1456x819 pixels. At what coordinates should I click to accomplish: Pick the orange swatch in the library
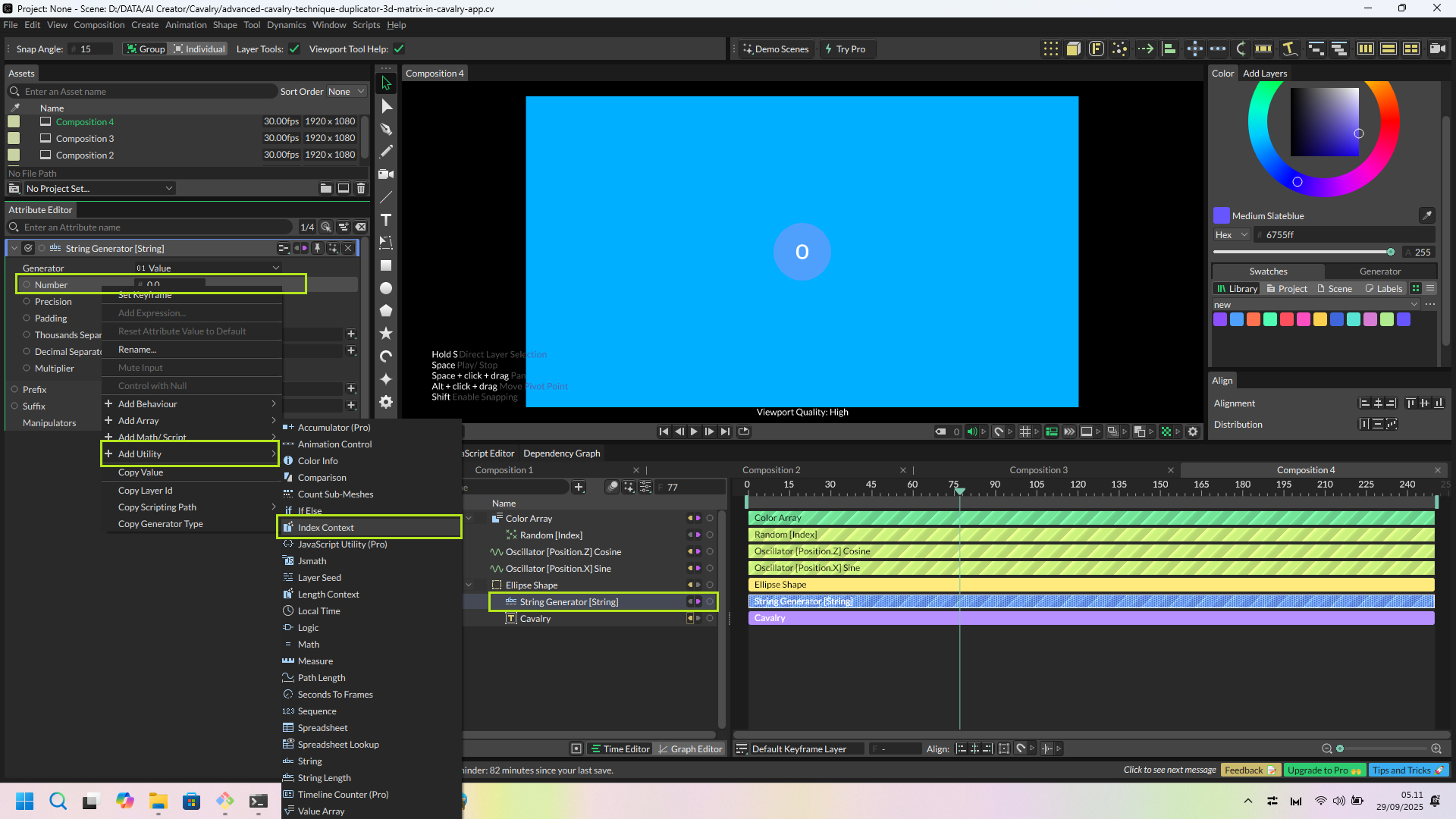1254,319
